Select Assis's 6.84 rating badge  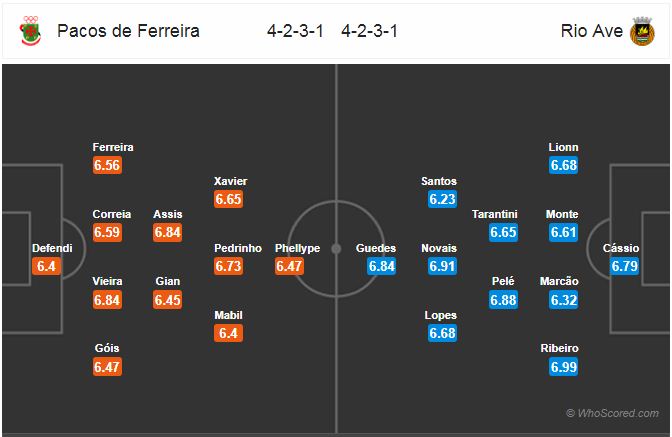(168, 232)
